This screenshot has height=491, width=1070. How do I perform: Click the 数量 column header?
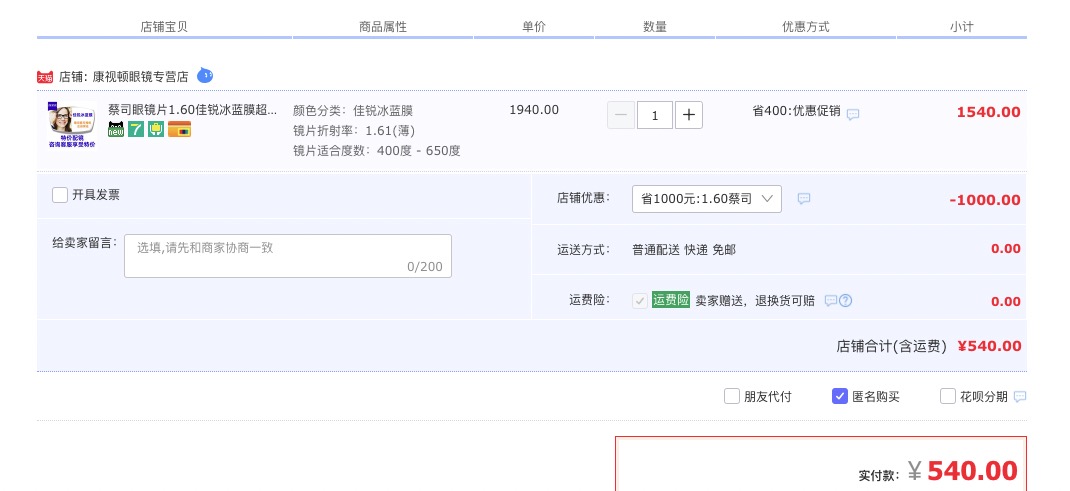[x=654, y=27]
